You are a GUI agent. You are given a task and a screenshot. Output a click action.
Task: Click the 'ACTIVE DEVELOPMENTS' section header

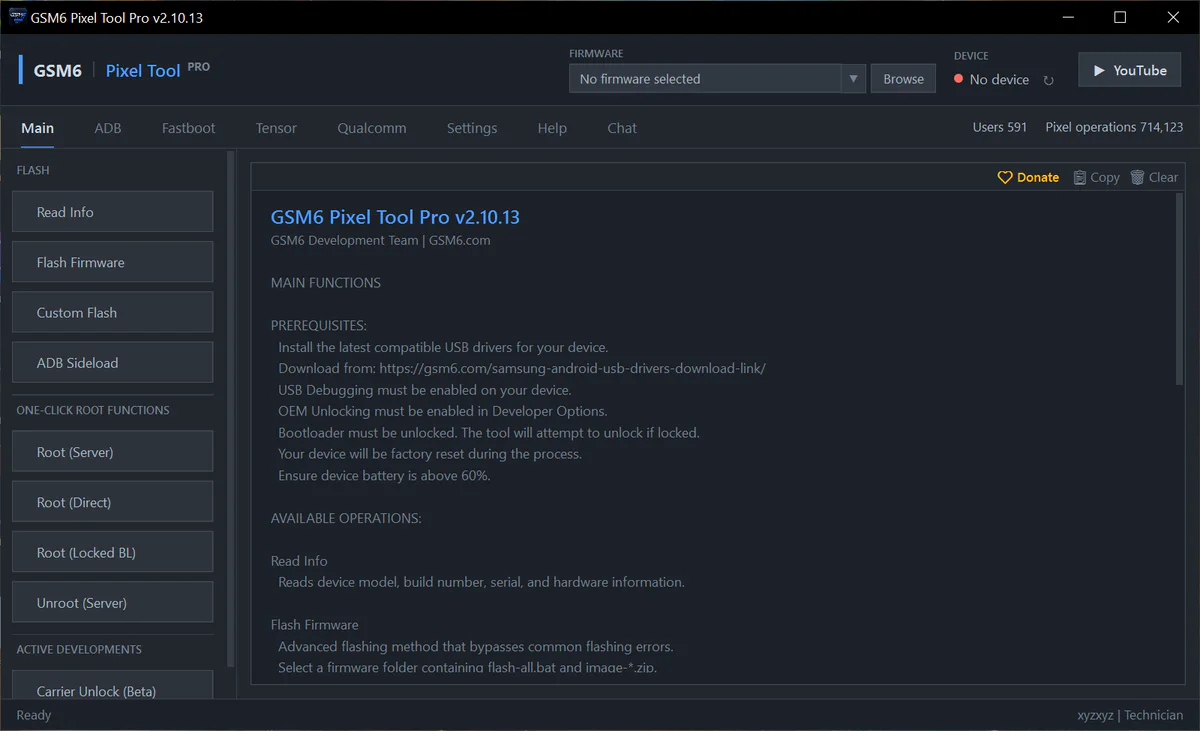tap(79, 649)
